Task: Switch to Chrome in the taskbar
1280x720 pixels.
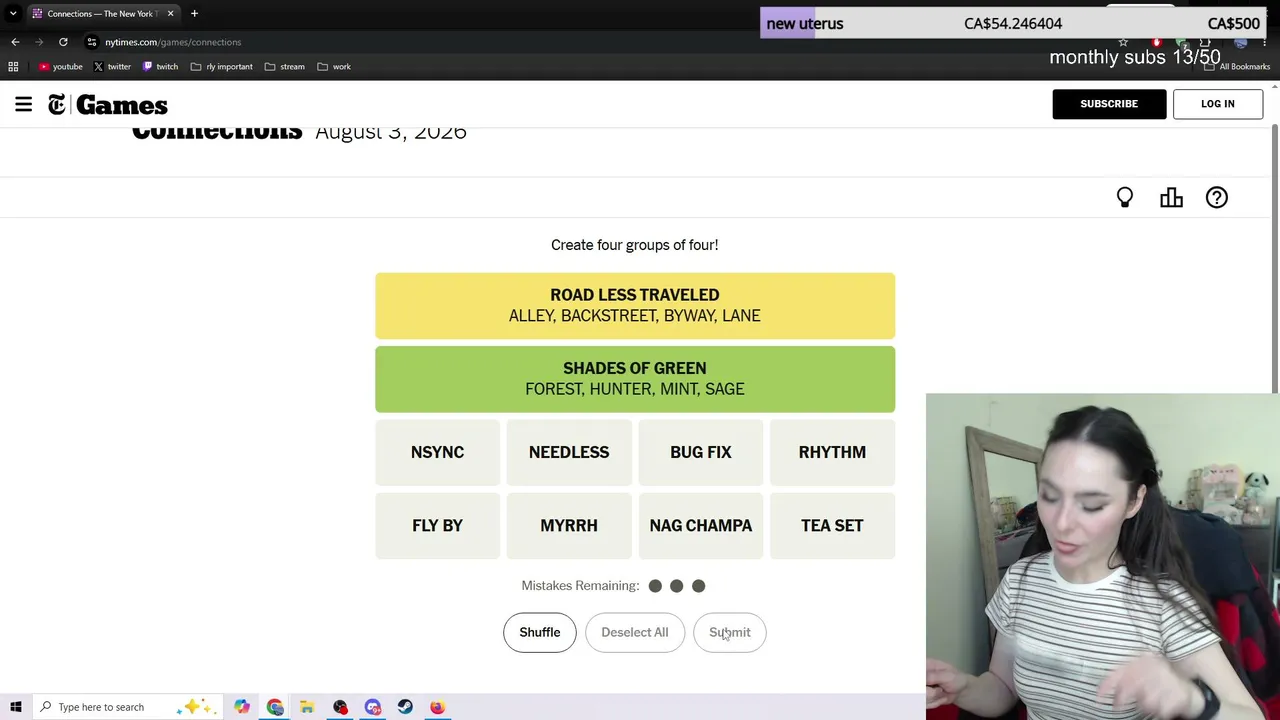Action: coord(275,707)
